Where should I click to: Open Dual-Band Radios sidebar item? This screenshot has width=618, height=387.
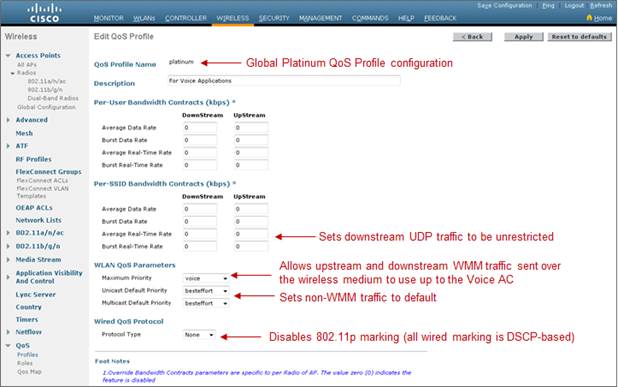53,98
